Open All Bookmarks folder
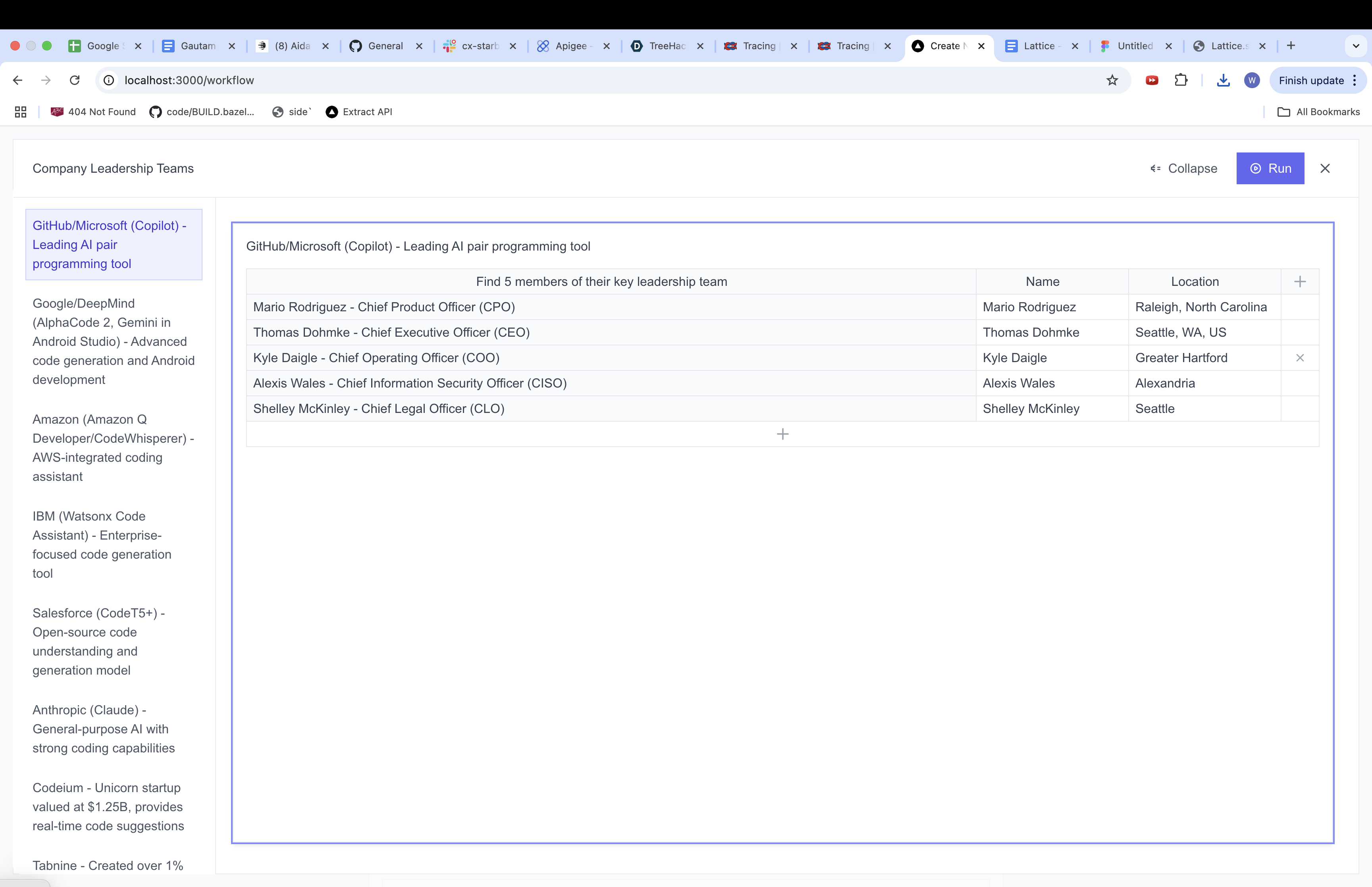This screenshot has width=1372, height=887. coord(1318,112)
